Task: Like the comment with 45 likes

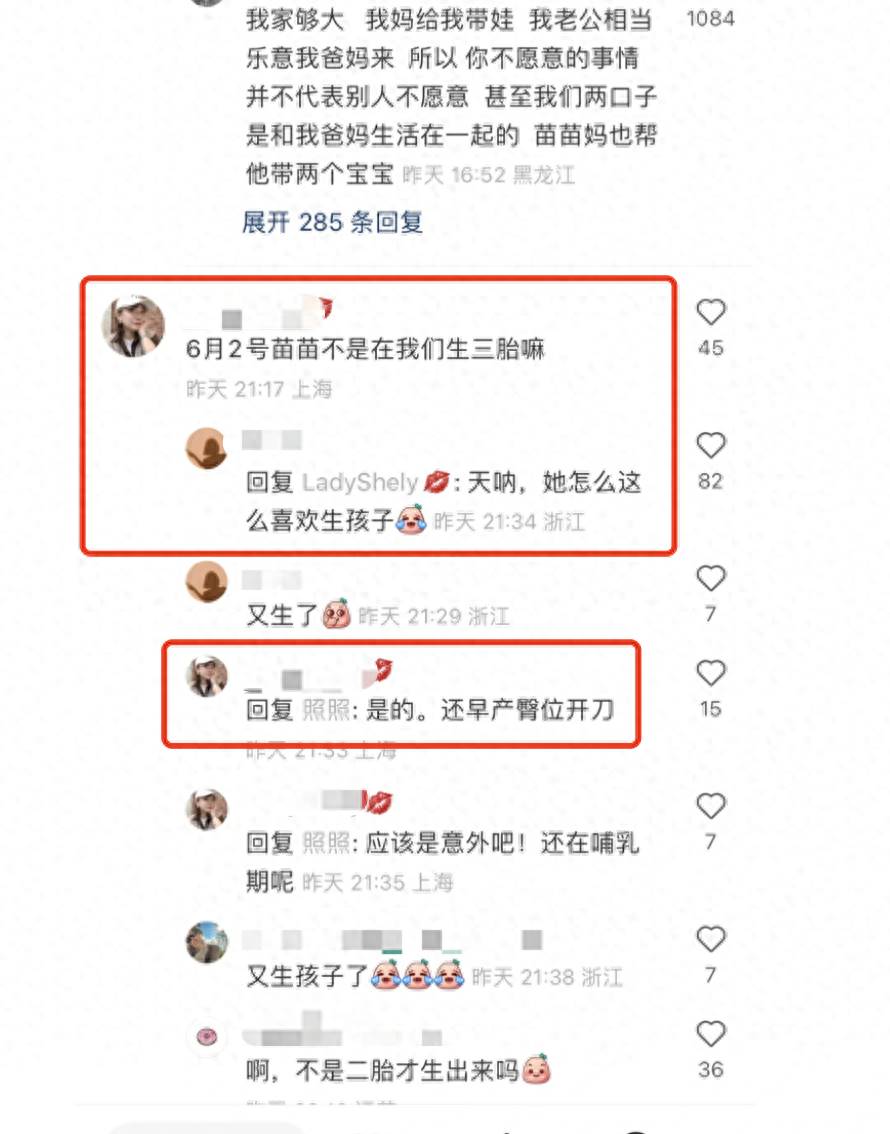Action: 711,312
